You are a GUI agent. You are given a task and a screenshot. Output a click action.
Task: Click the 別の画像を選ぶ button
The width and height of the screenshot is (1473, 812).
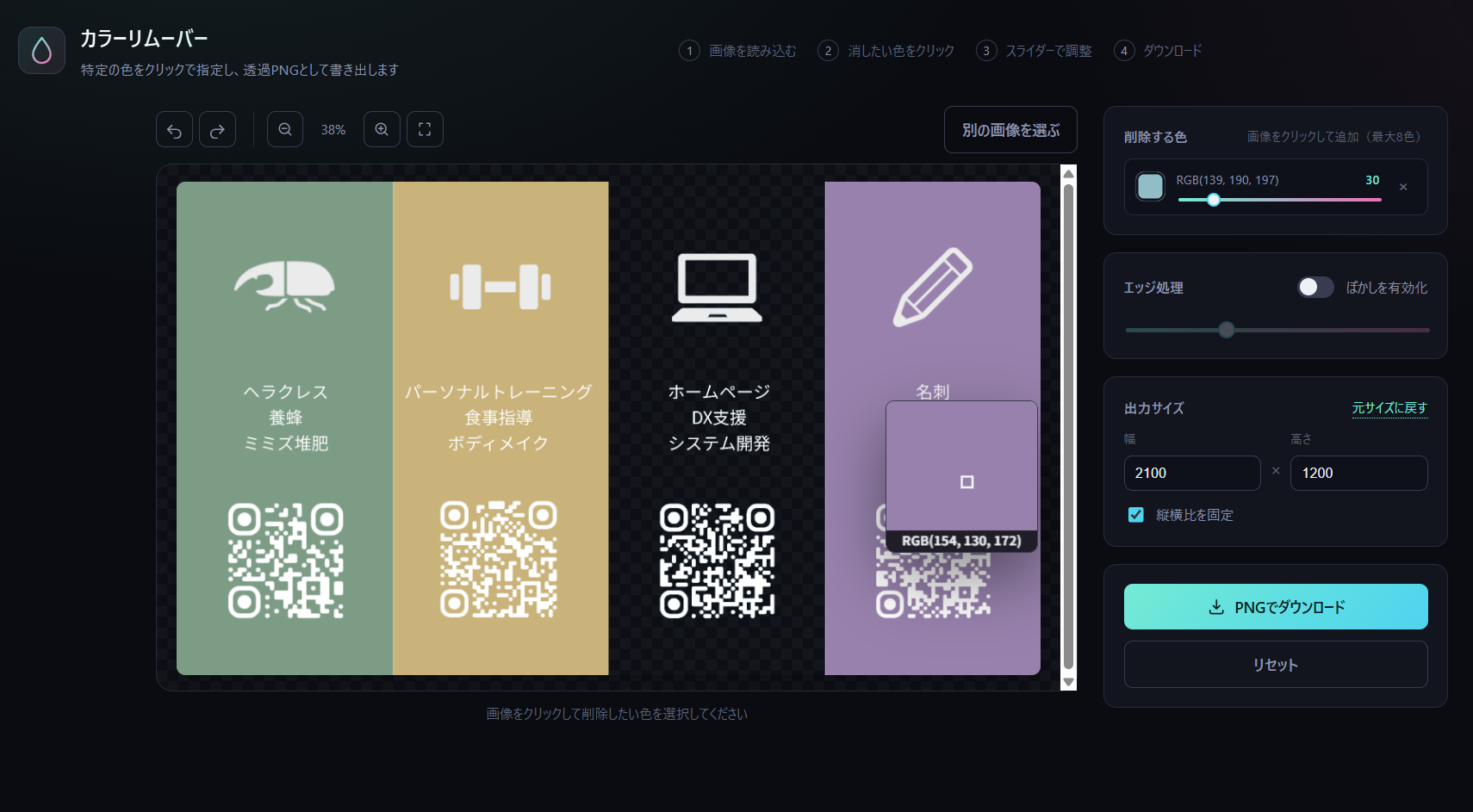coord(1010,130)
